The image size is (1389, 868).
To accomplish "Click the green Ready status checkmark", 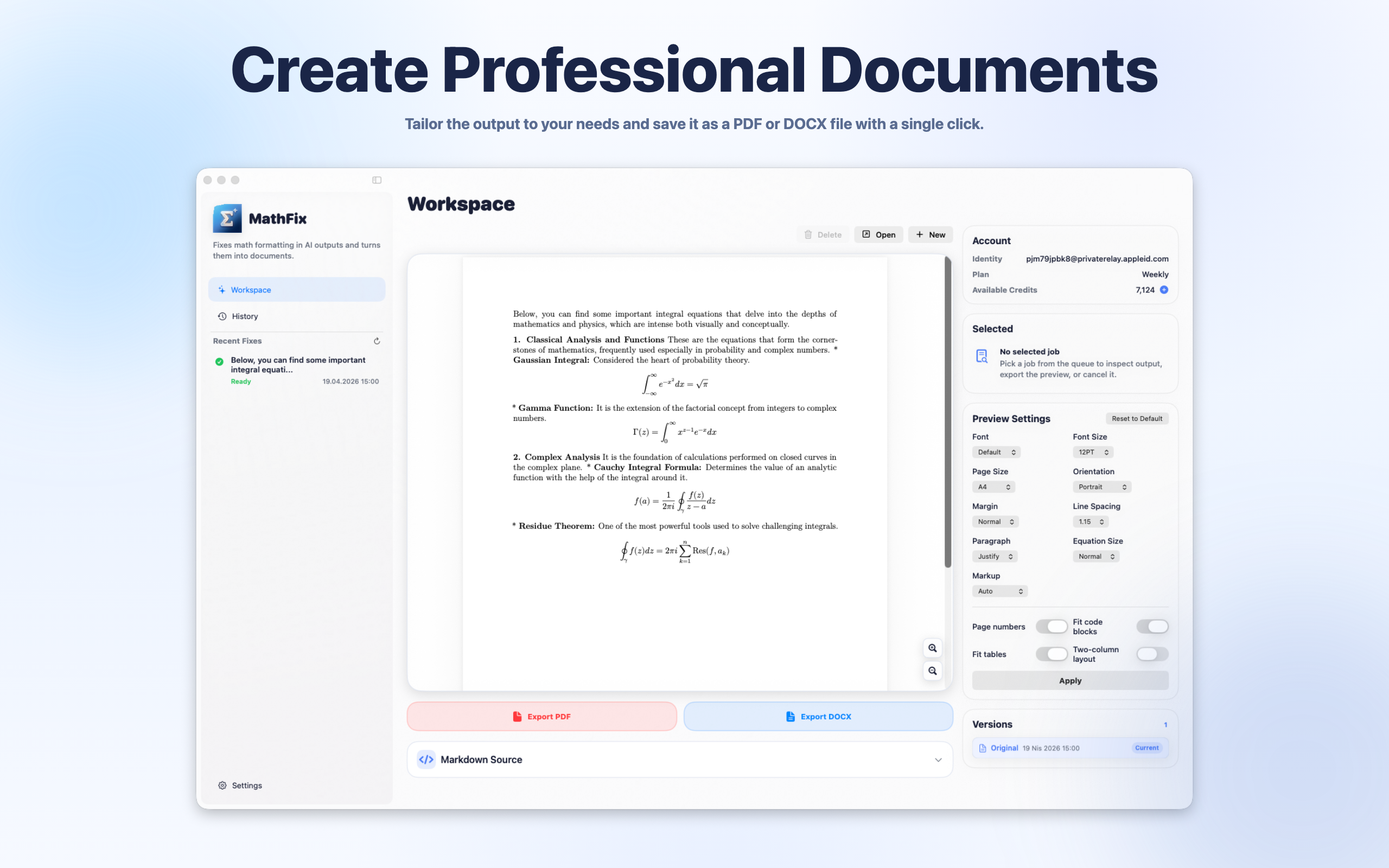I will coord(219,362).
